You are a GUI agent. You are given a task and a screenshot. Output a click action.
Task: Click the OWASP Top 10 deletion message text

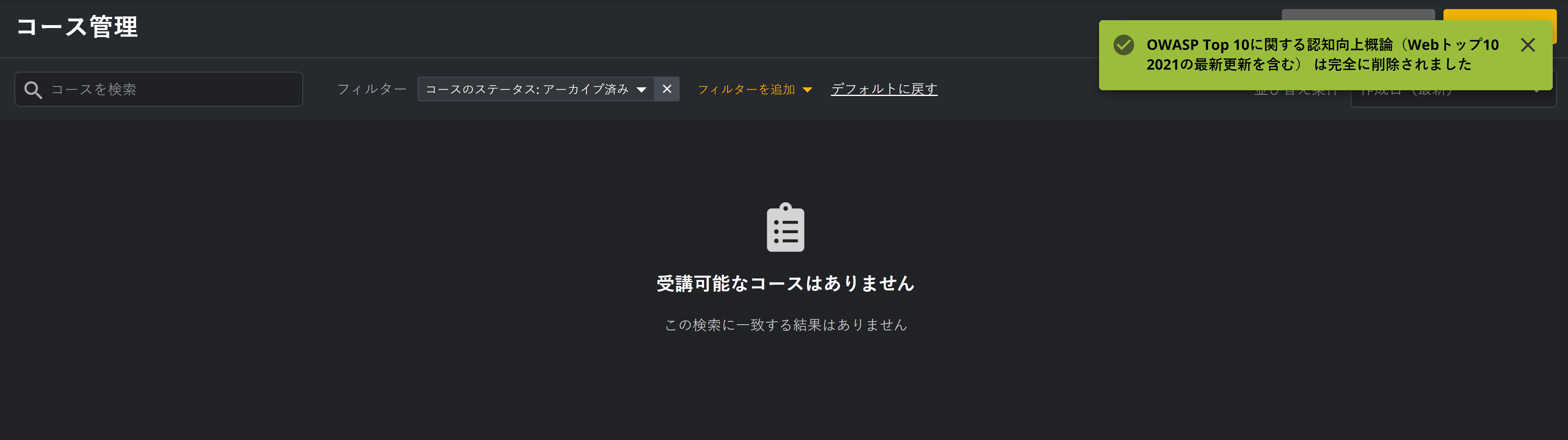[x=1322, y=55]
